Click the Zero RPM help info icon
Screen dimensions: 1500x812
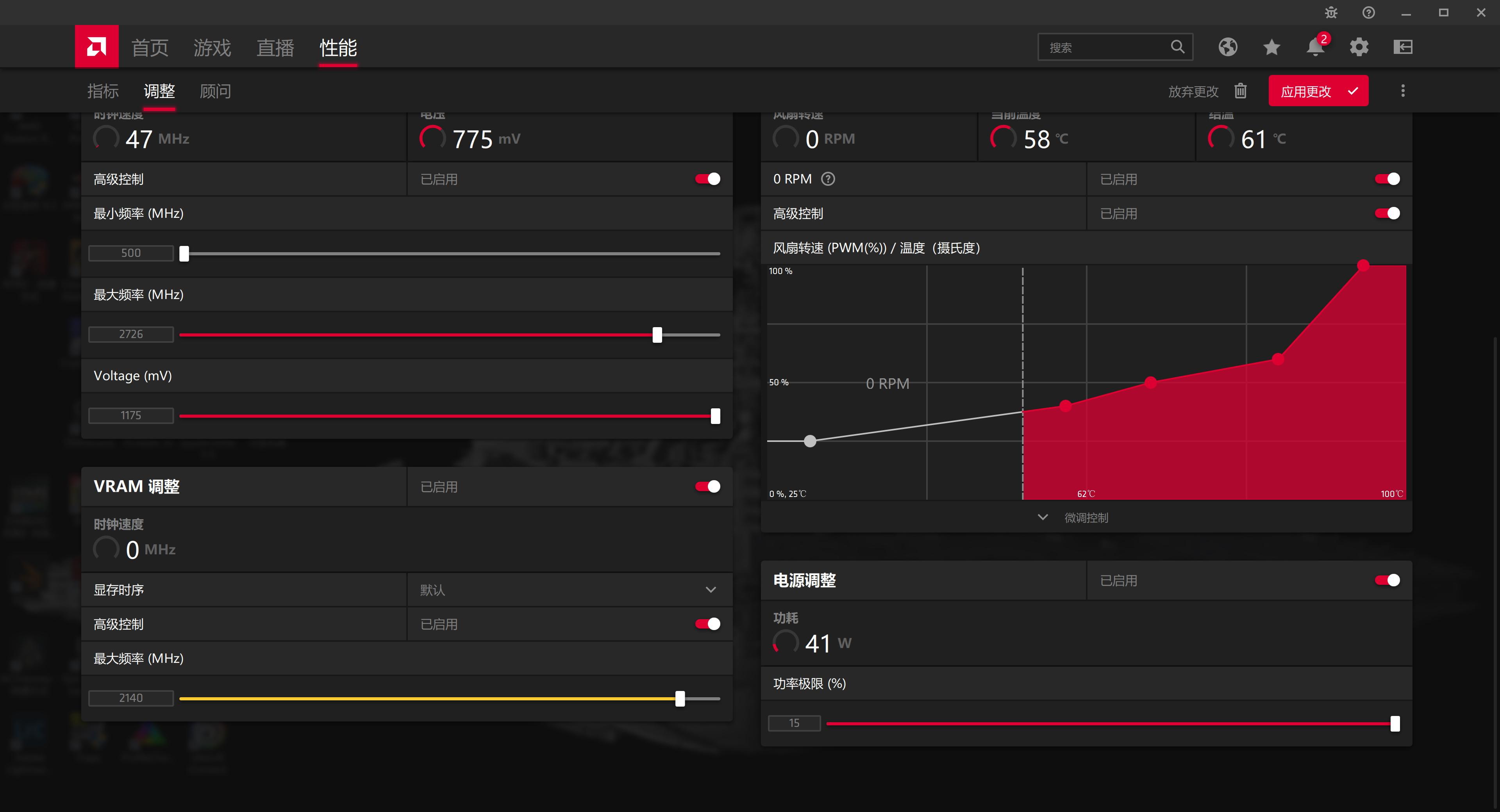pyautogui.click(x=827, y=179)
